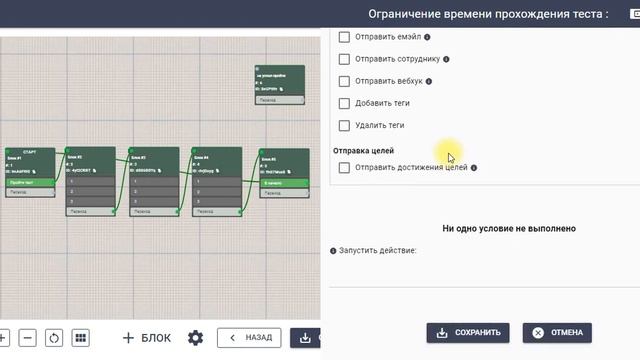Click input port dot on block #4
Image resolution: width=640 pixels, height=360 pixels.
(x=195, y=151)
